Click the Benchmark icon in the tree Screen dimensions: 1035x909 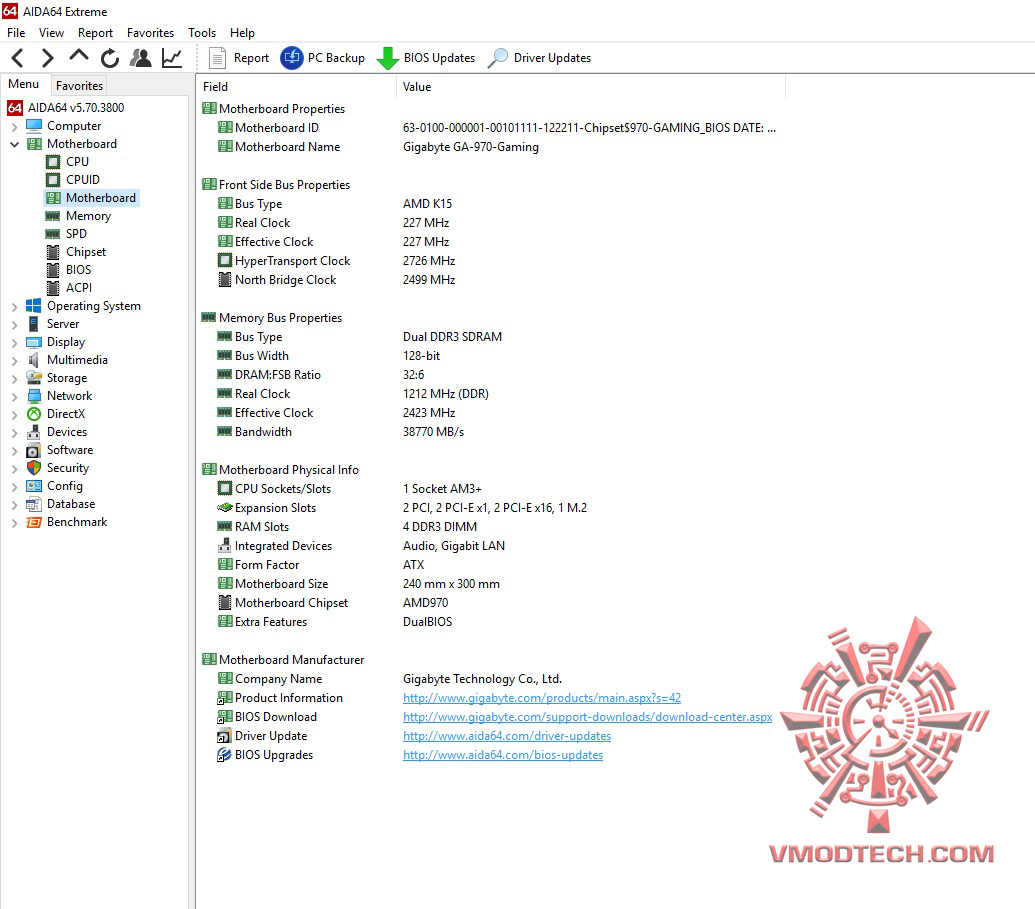click(x=34, y=522)
